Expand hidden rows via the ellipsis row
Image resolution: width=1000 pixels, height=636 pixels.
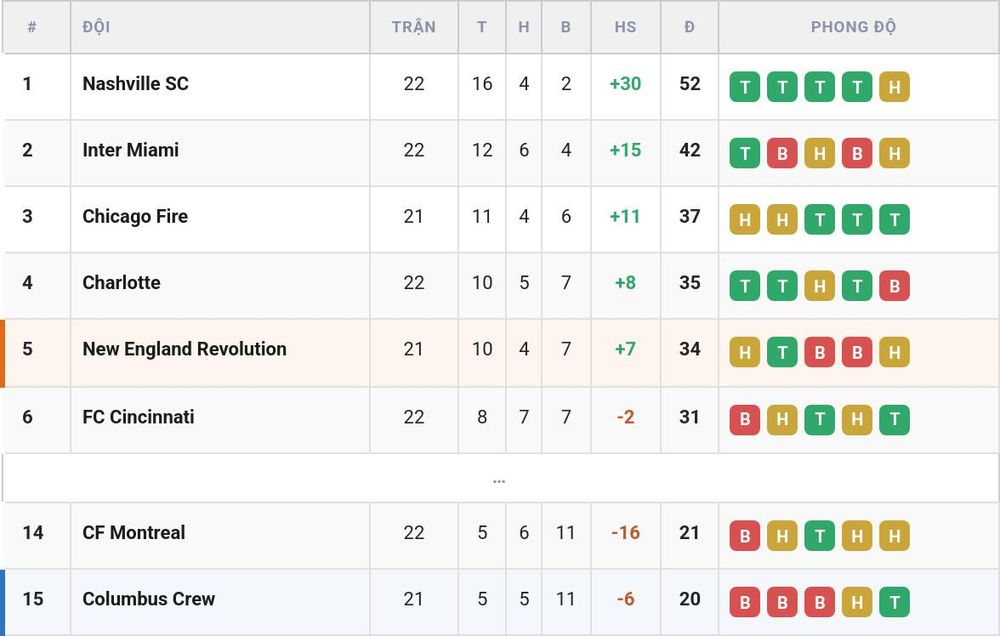point(499,479)
